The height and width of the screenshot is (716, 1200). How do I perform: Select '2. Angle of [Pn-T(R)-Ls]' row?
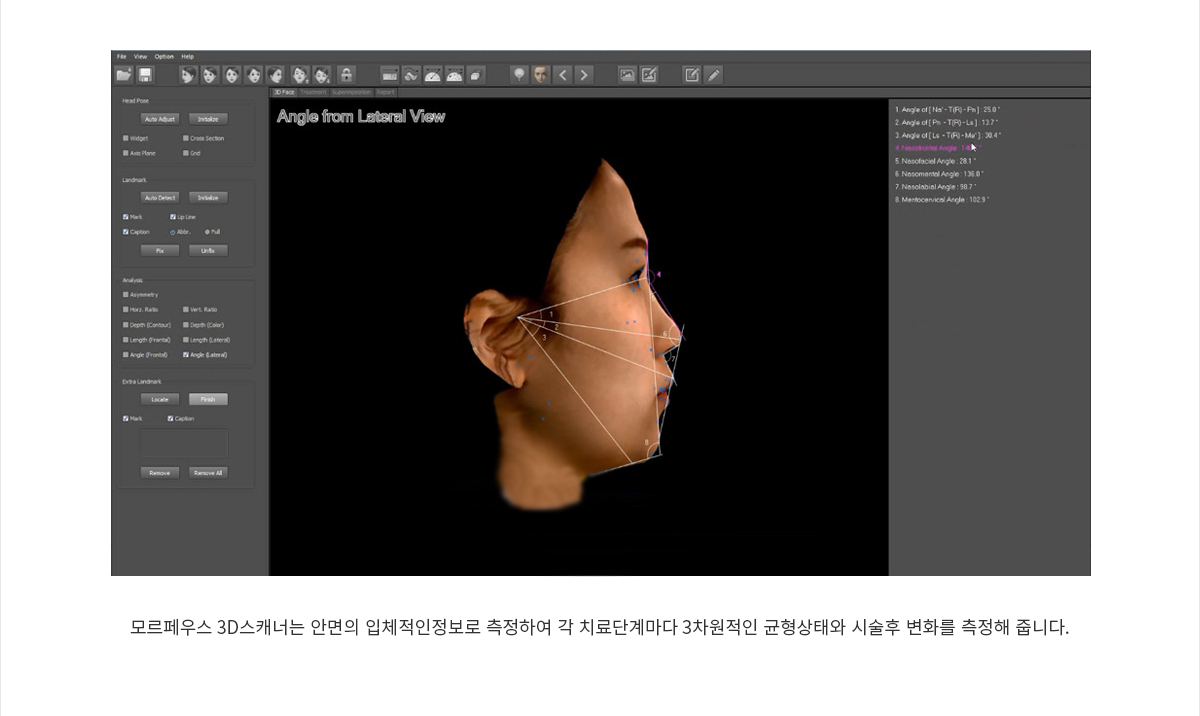pyautogui.click(x=946, y=122)
